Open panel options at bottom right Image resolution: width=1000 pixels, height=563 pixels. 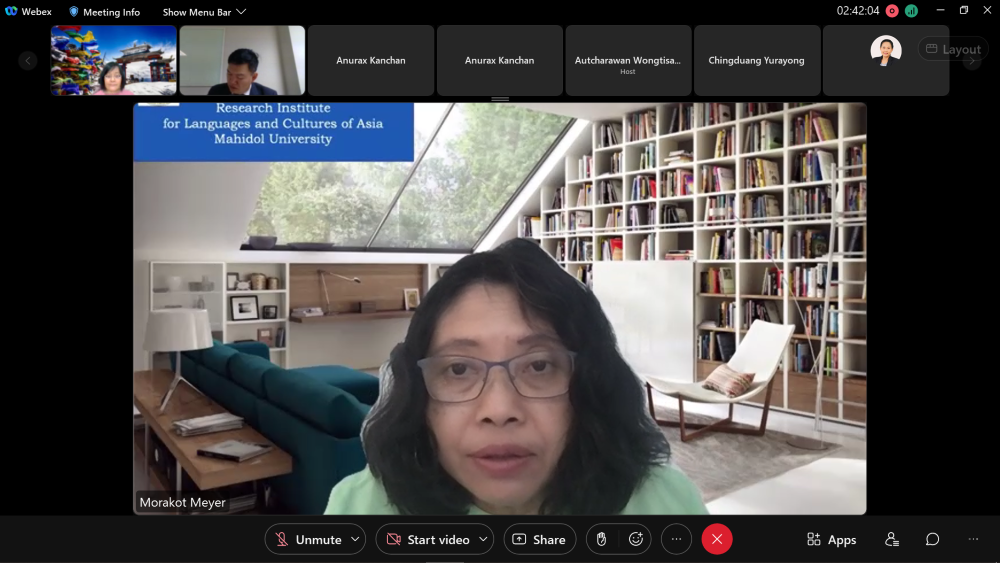point(973,540)
